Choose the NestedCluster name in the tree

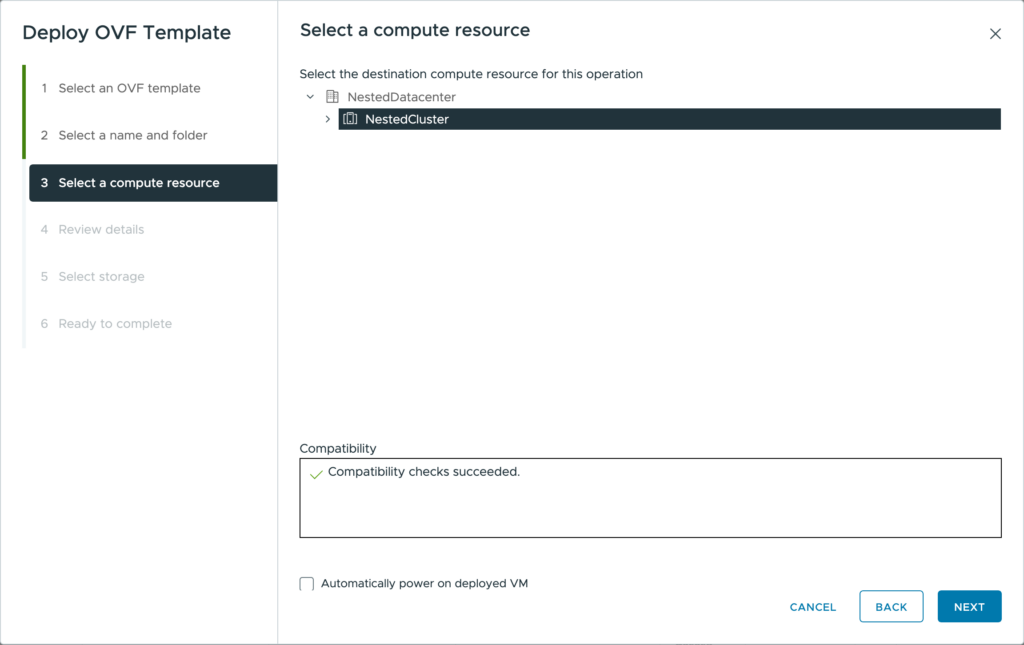[407, 119]
